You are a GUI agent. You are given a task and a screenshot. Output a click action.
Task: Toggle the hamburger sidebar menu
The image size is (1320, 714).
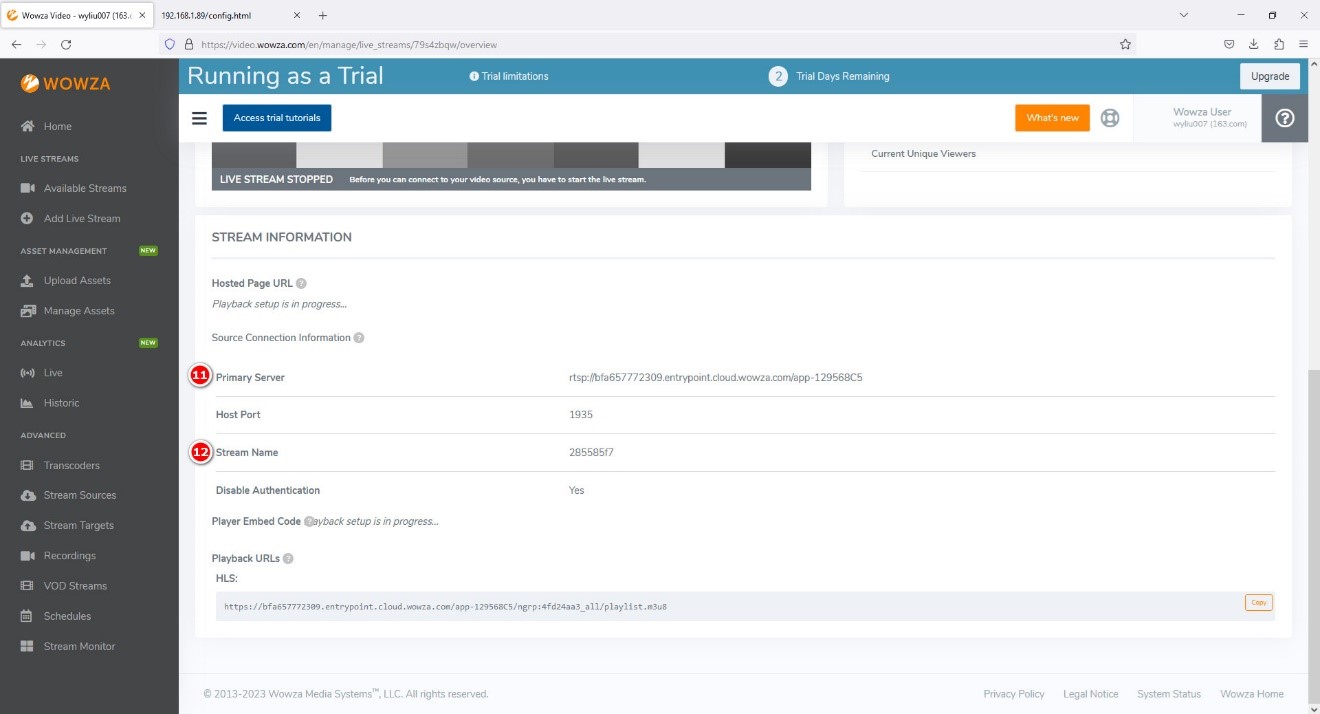[200, 118]
